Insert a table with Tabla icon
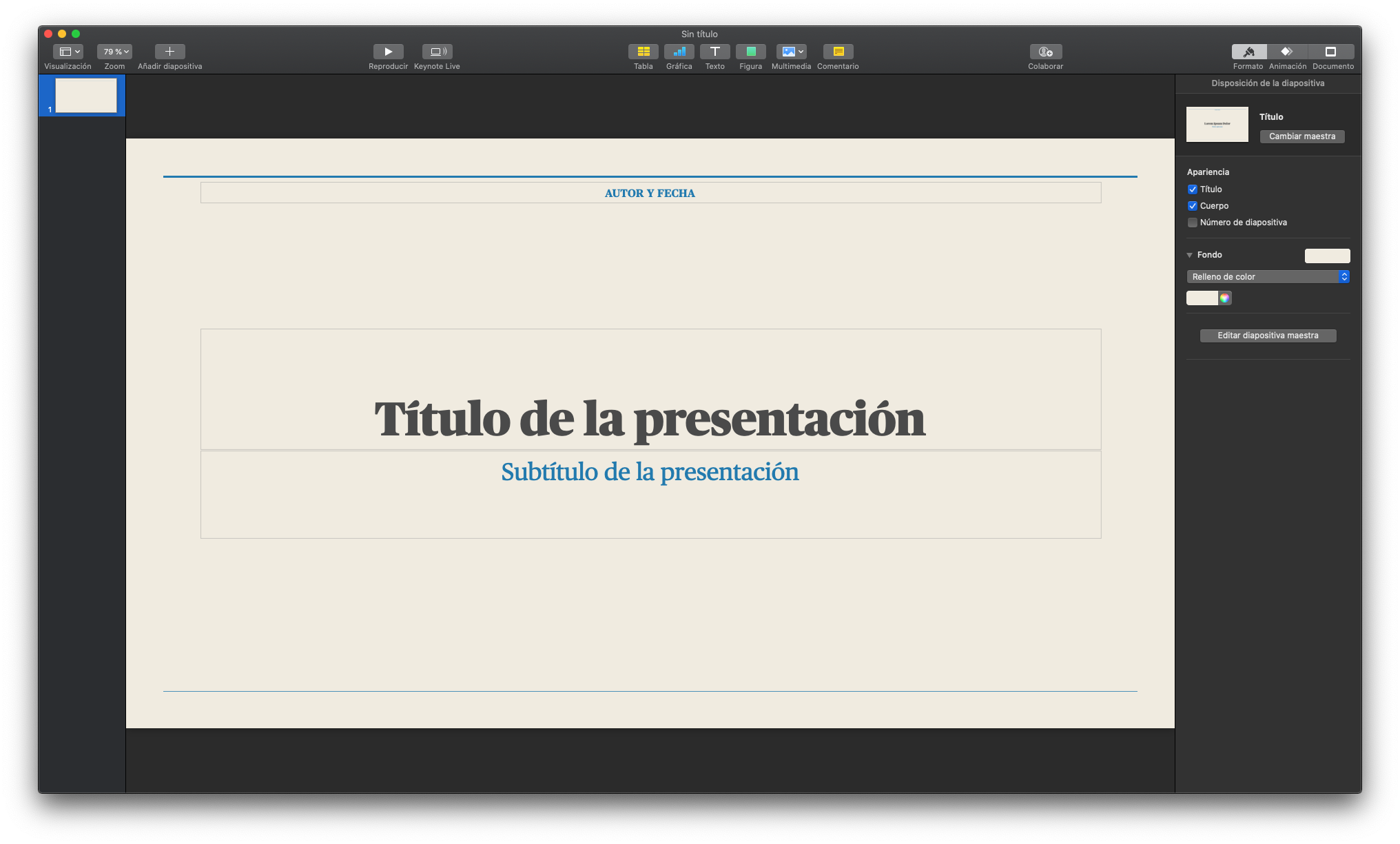This screenshot has height=844, width=1400. [643, 52]
